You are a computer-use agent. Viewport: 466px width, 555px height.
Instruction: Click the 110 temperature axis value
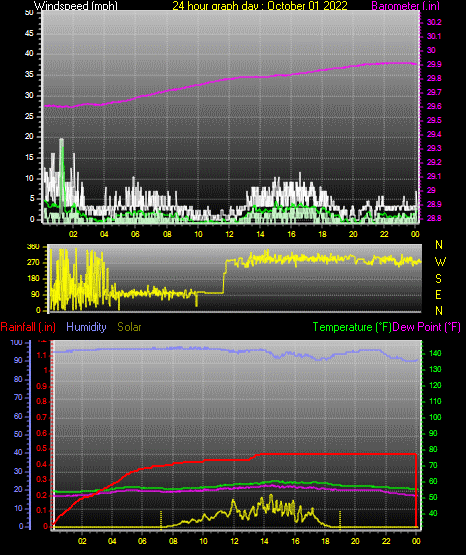(435, 401)
